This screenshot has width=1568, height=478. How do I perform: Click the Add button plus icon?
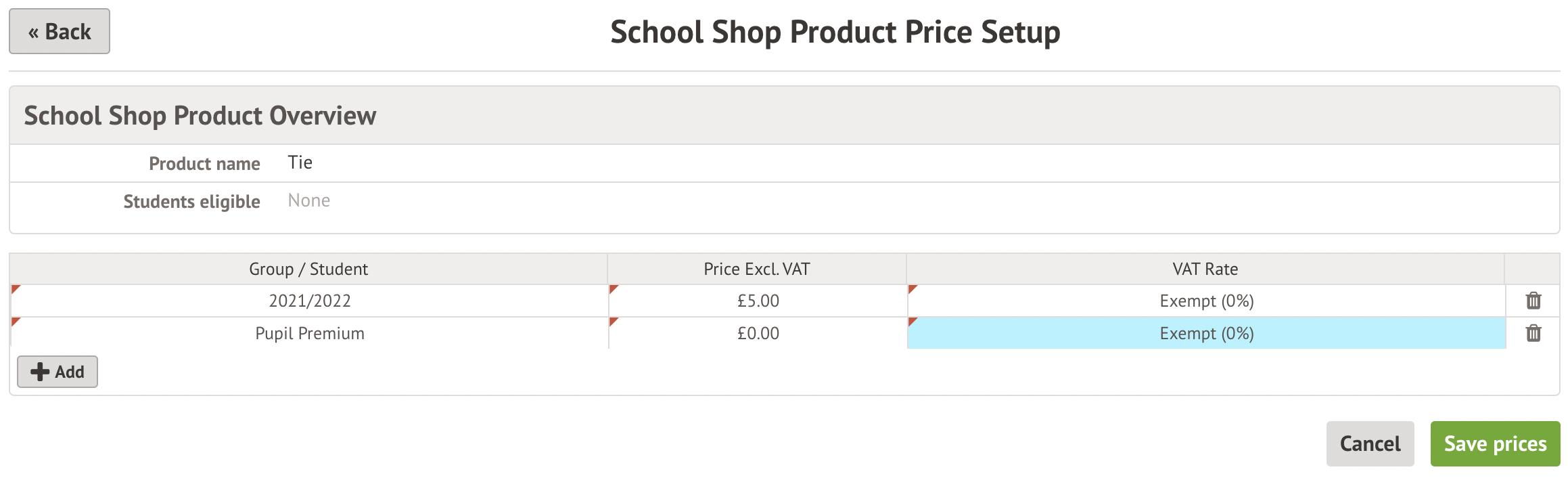click(x=40, y=372)
